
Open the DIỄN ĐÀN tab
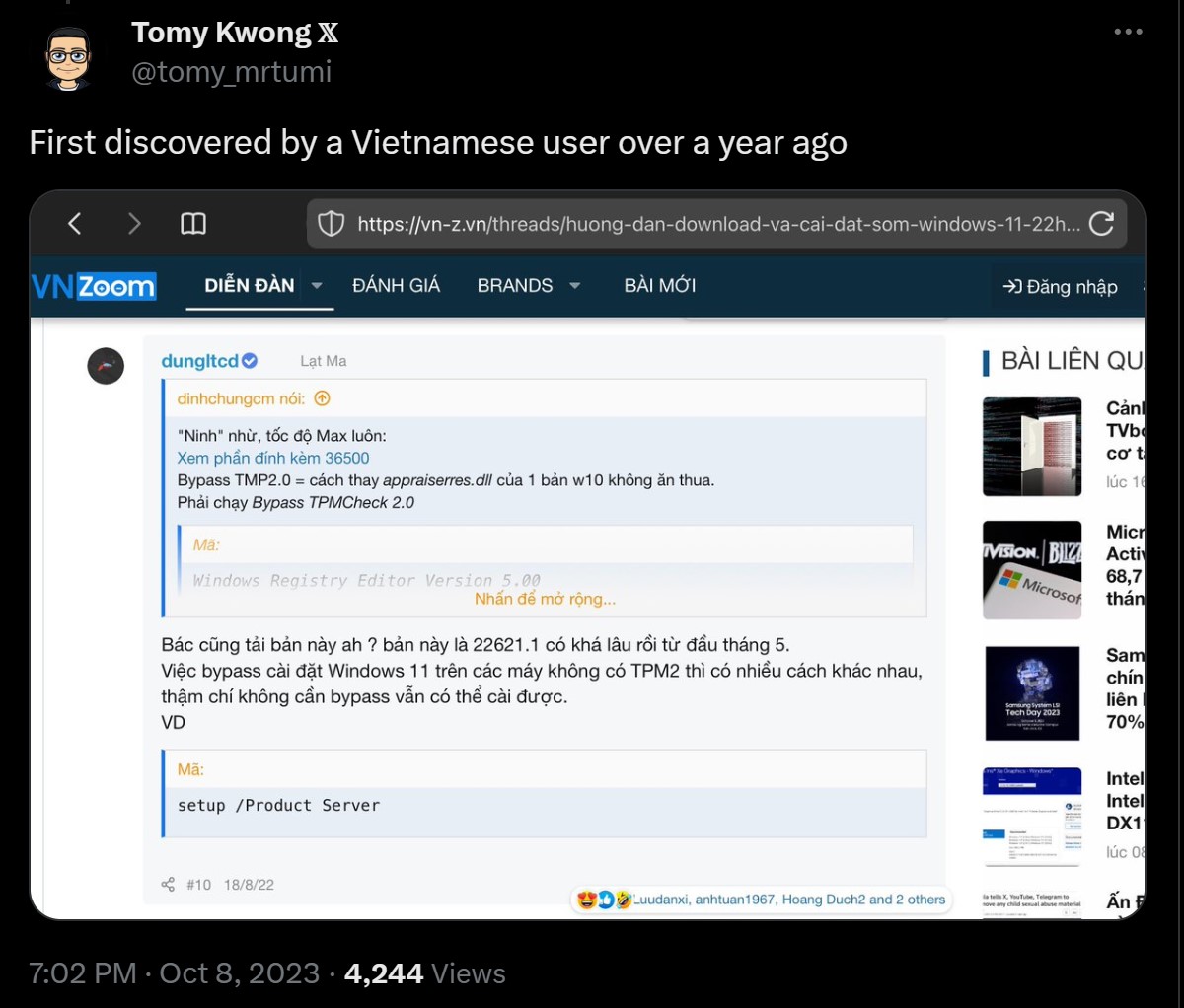[250, 285]
